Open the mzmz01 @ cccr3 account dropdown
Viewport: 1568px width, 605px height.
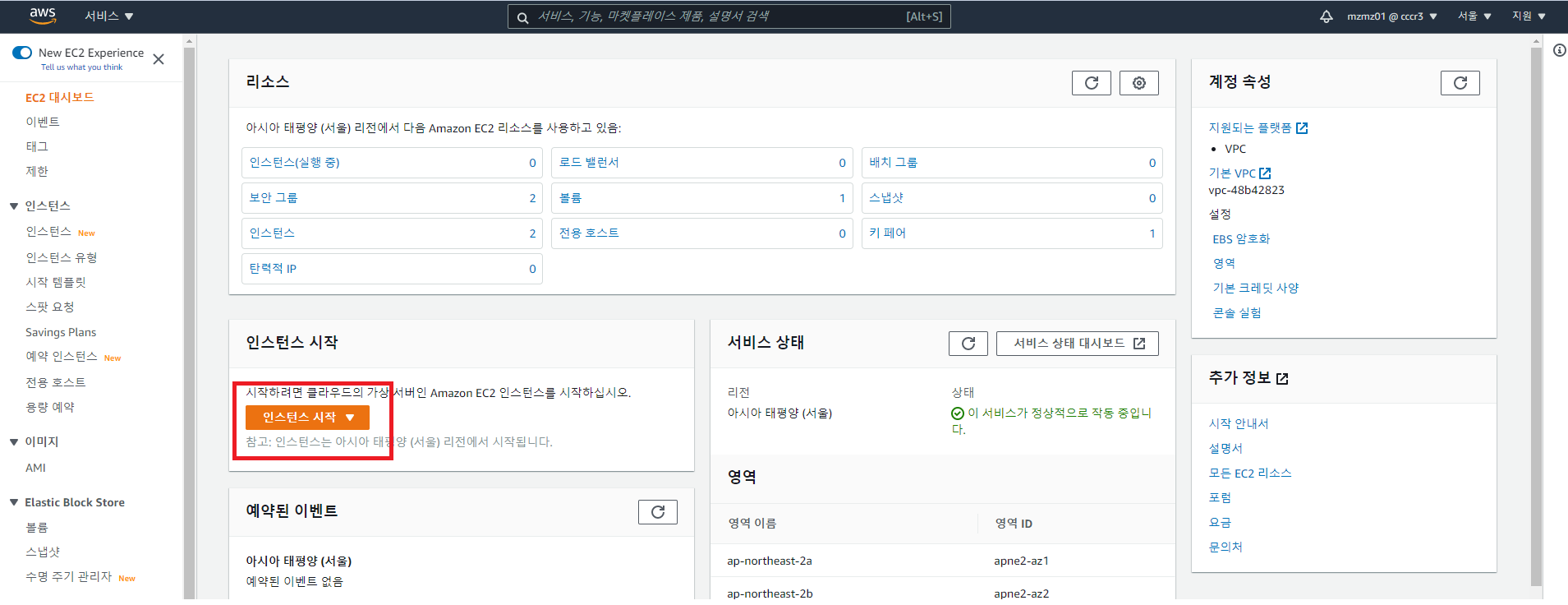coord(1391,16)
